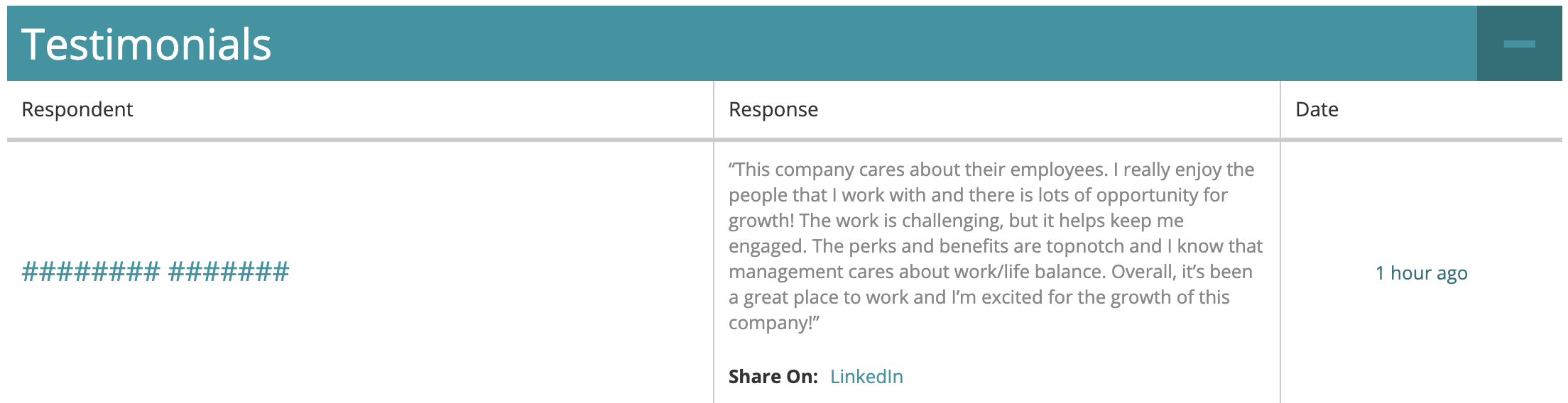Click the first hashed word of respondent name
The height and width of the screenshot is (403, 1568).
click(x=91, y=272)
